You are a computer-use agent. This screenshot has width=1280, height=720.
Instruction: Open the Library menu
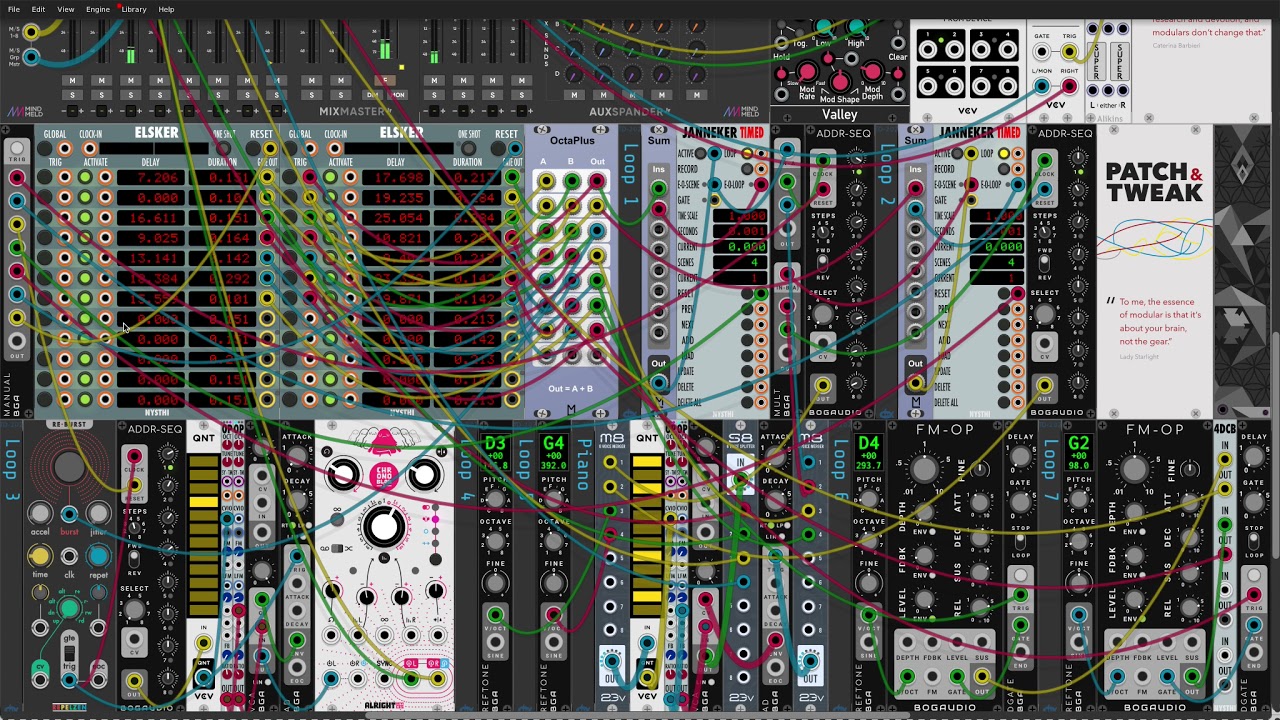coord(133,10)
